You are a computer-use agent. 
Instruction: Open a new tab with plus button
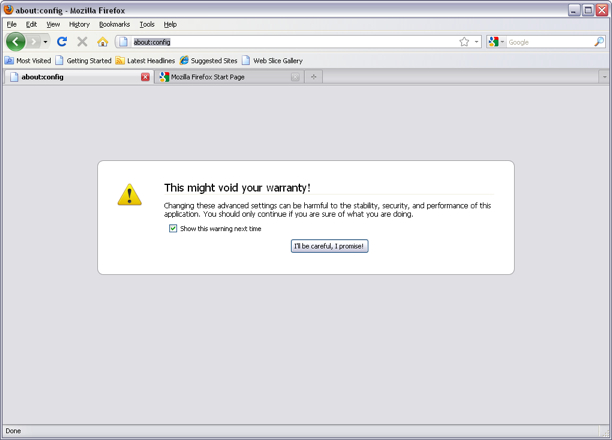tap(313, 77)
